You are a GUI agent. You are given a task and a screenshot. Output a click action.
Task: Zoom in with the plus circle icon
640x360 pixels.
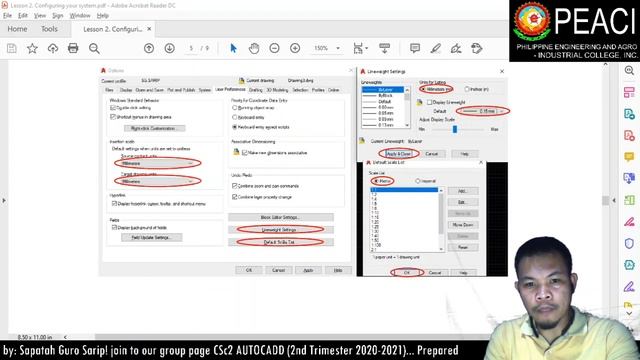(x=295, y=48)
